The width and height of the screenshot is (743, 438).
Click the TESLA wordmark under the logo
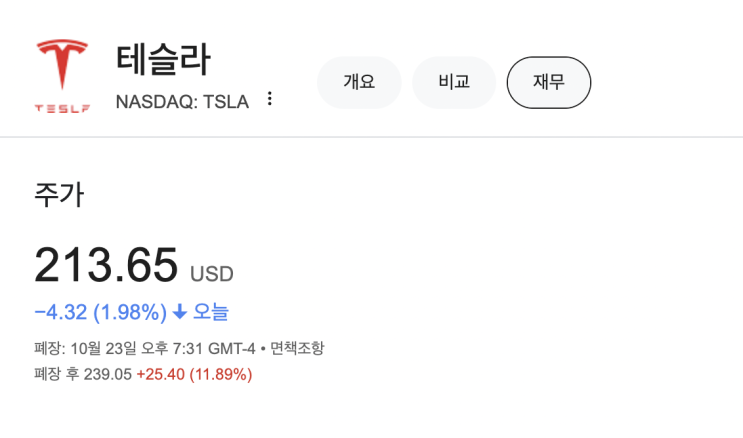62,108
